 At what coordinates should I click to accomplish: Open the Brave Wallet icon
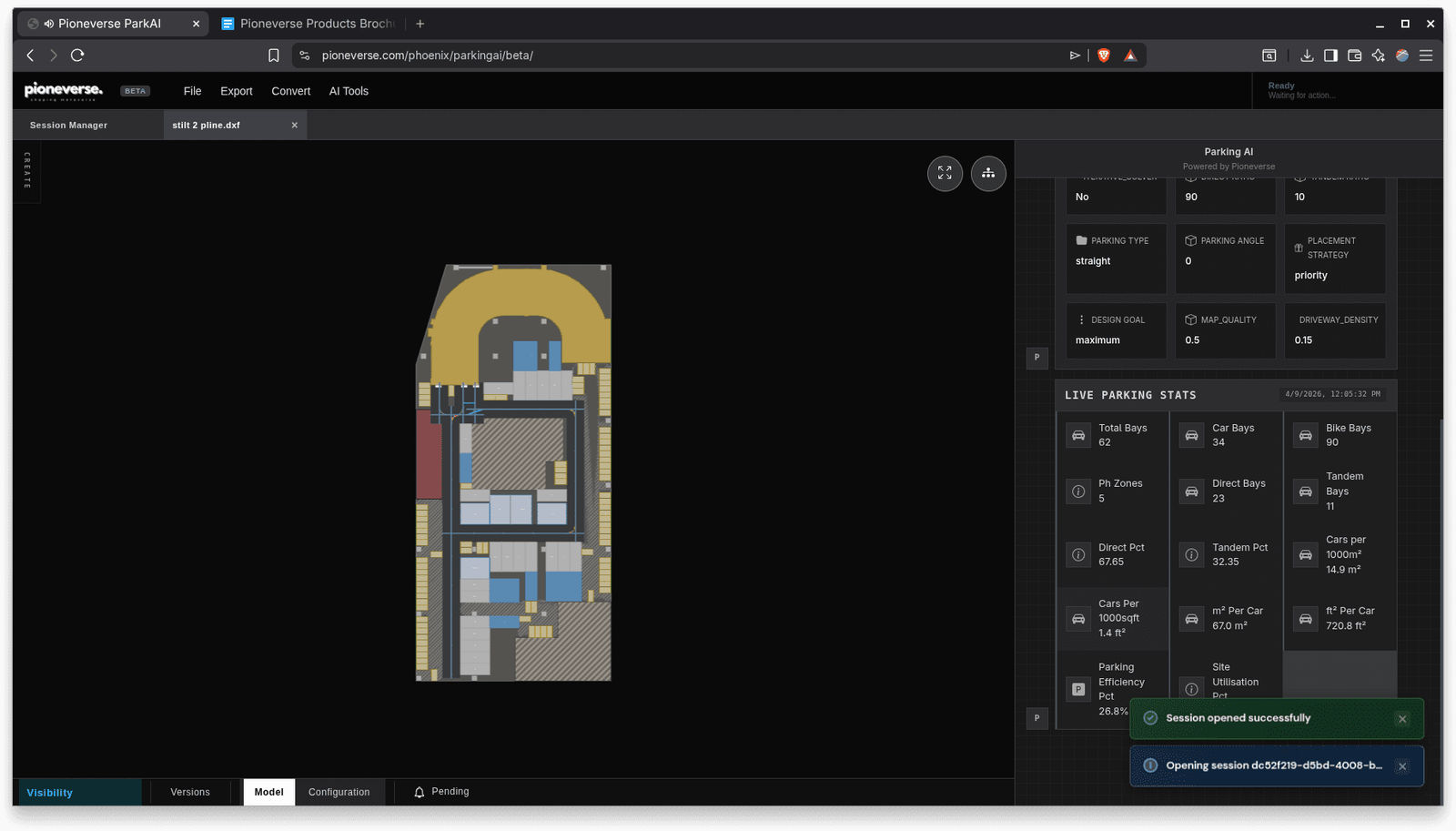pyautogui.click(x=1354, y=56)
